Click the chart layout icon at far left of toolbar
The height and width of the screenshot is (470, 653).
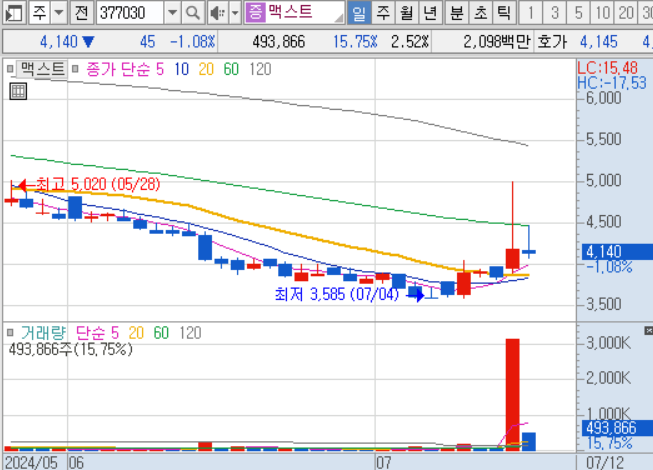coord(14,12)
